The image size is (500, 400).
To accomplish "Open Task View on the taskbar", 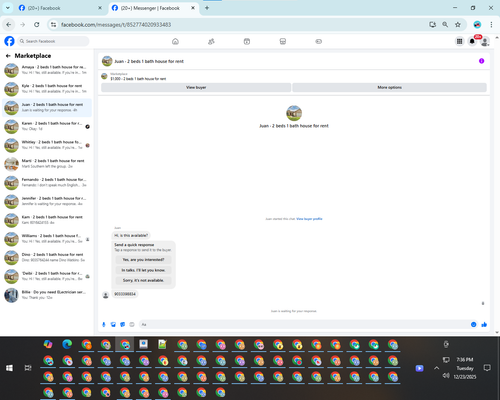I will click(x=28, y=368).
